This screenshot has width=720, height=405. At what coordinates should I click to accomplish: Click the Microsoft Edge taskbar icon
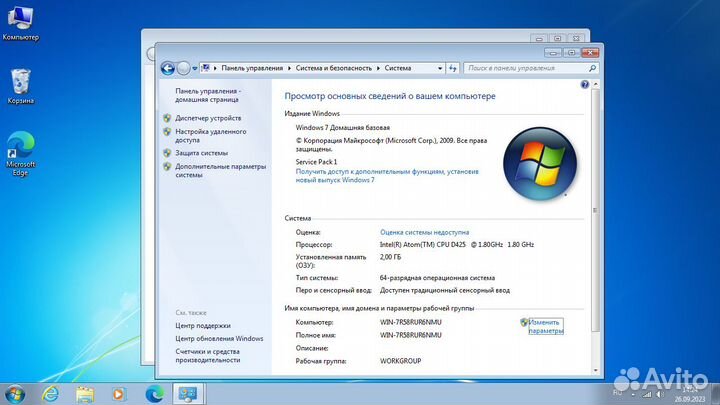(154, 394)
